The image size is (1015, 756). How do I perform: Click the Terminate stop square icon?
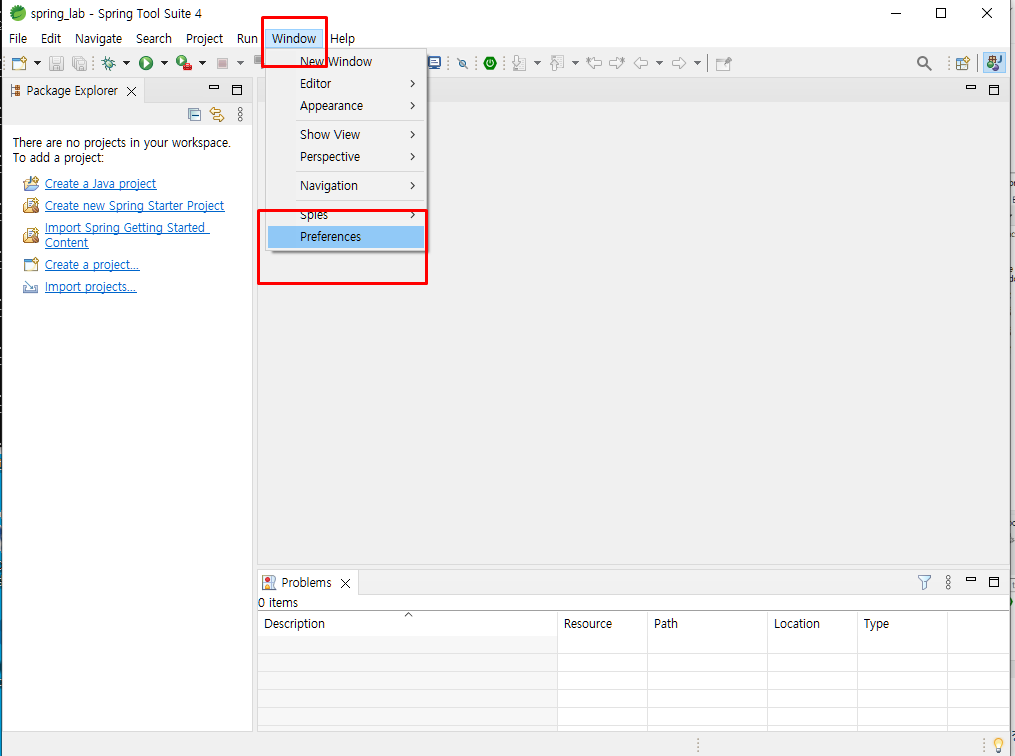coord(222,63)
